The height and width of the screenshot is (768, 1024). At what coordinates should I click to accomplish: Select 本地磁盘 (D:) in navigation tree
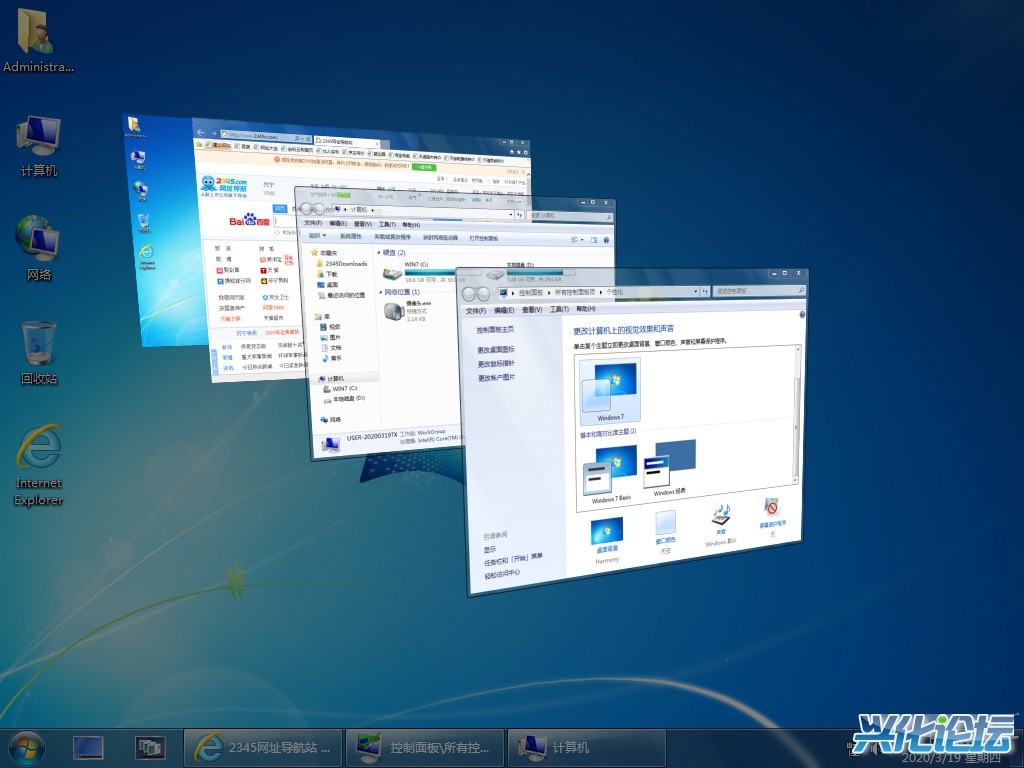click(344, 398)
